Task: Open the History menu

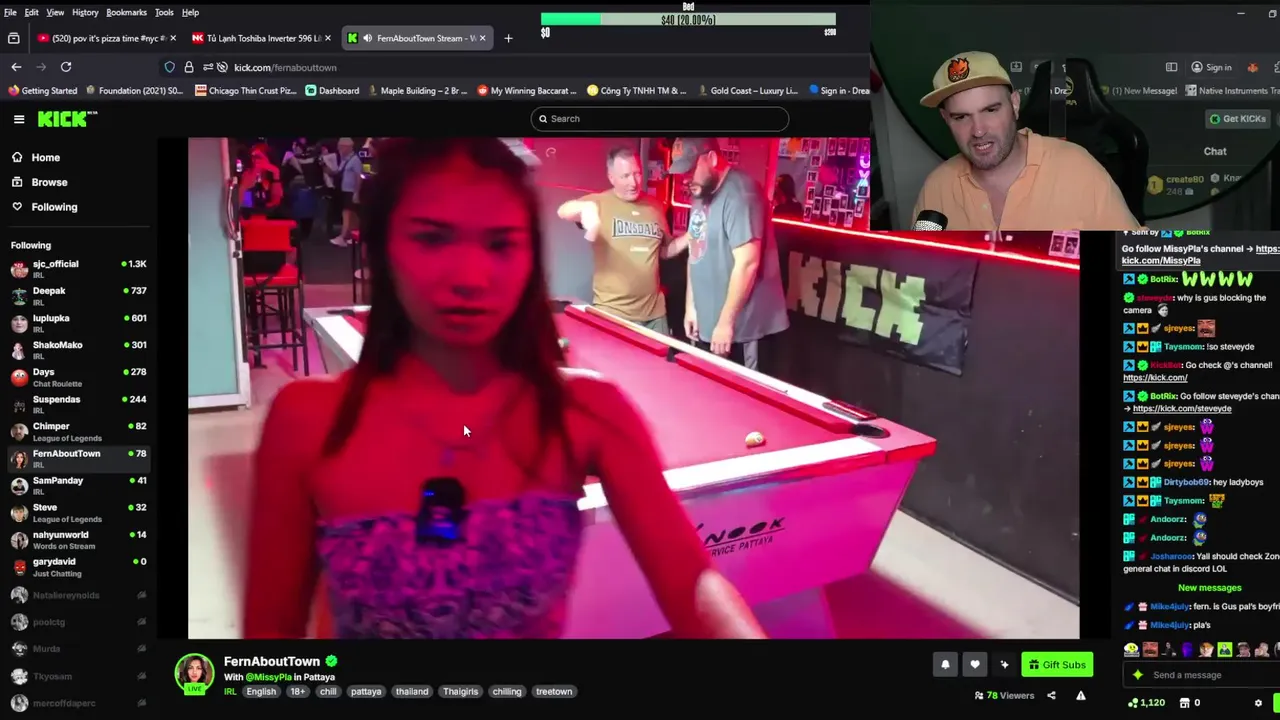Action: [85, 12]
